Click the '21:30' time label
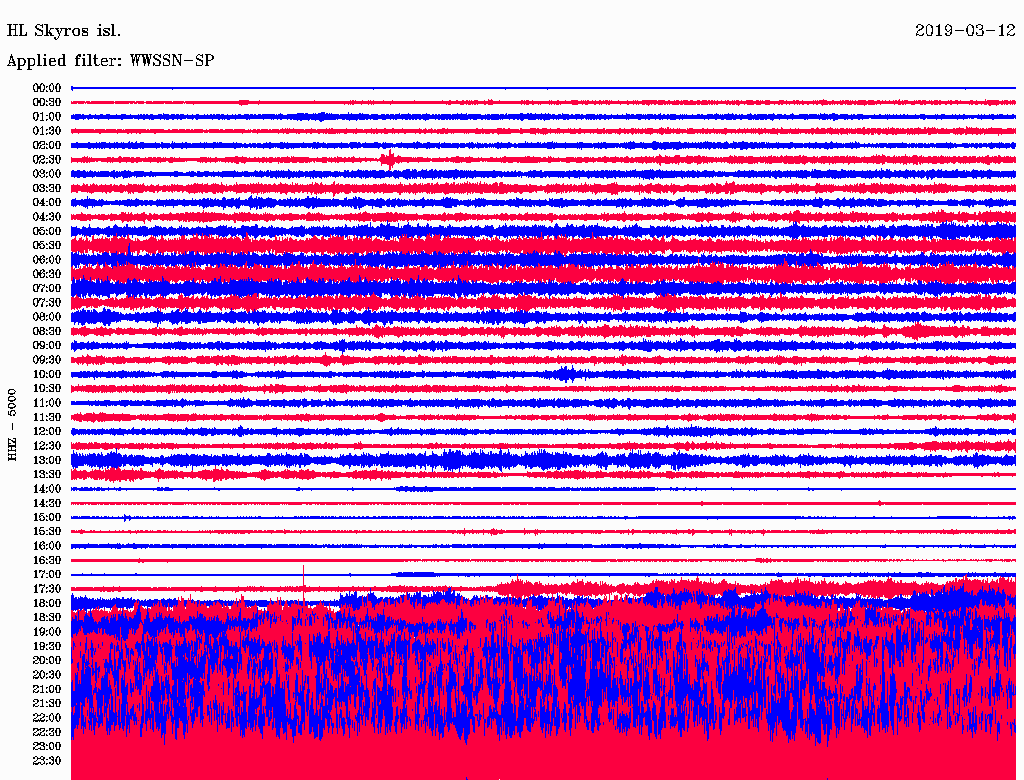Screen dimensions: 1024x780 [x=47, y=703]
